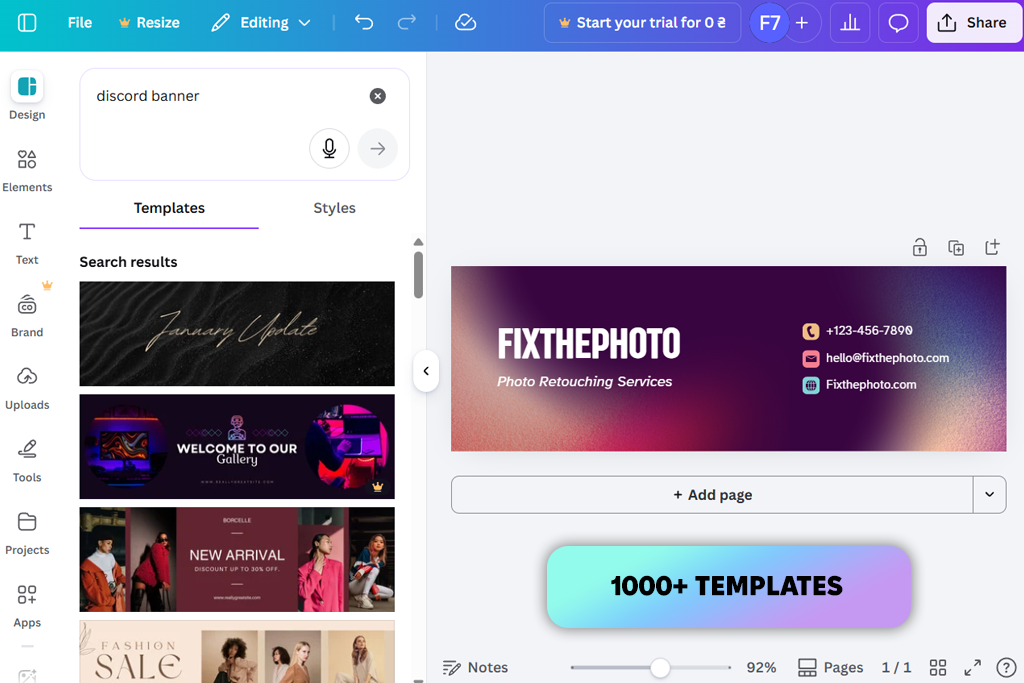1024x683 pixels.
Task: Clear the search text with the X icon
Action: pos(377,96)
